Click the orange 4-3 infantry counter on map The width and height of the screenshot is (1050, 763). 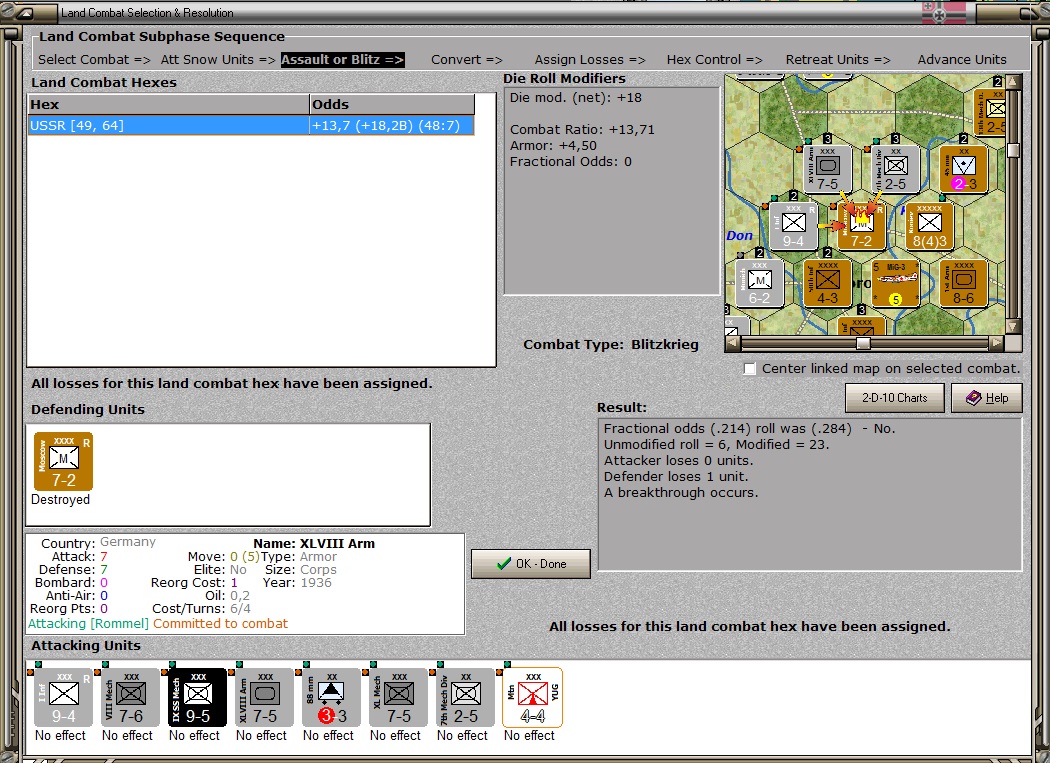[x=828, y=283]
